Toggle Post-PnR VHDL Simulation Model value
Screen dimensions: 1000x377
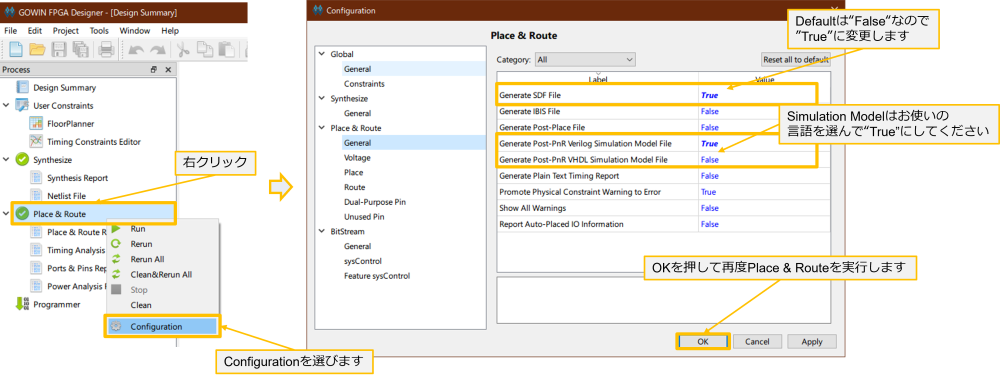710,159
